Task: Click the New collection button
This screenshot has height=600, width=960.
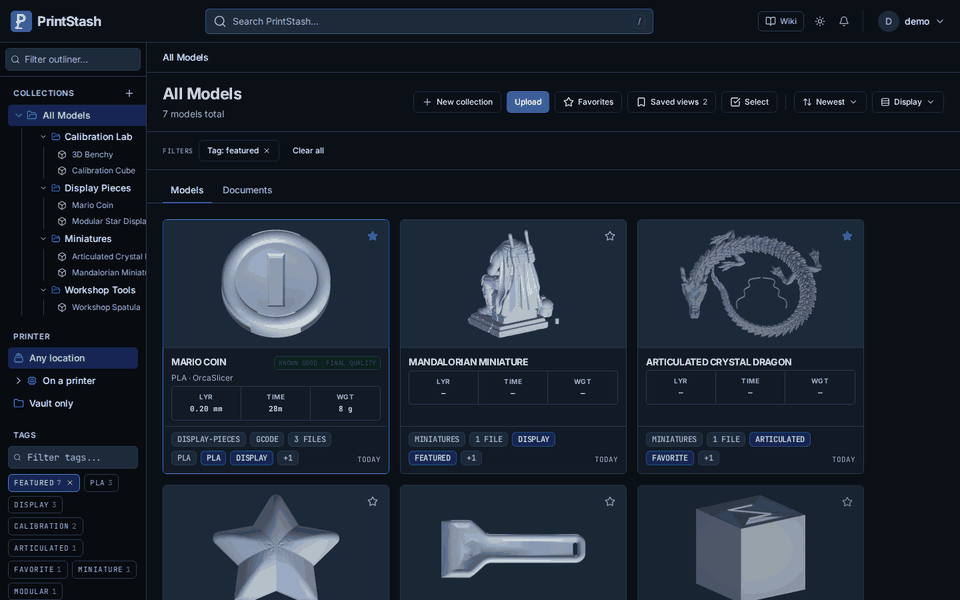Action: 457,102
